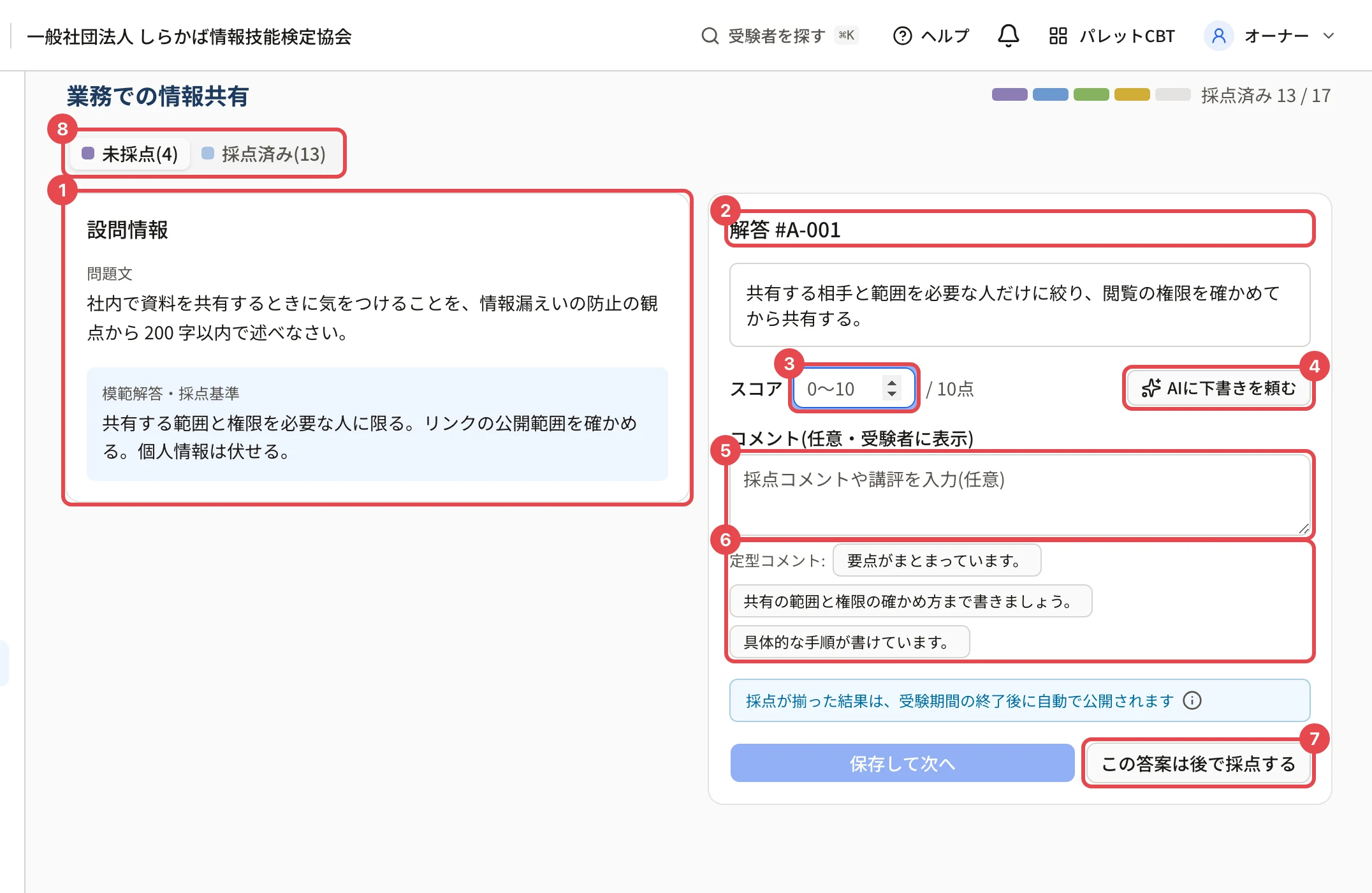This screenshot has width=1372, height=893.
Task: Click the comment textarea
Action: (x=1020, y=495)
